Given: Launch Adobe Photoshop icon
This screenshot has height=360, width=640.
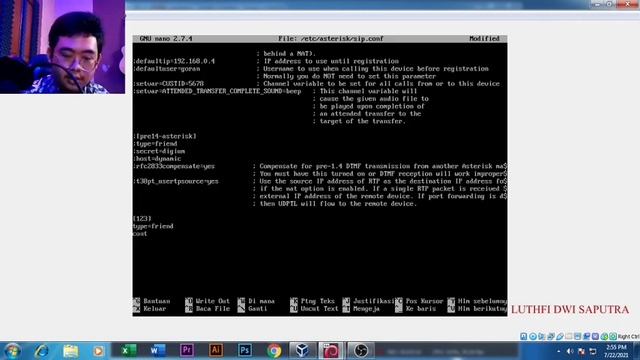Looking at the screenshot, I should point(245,351).
